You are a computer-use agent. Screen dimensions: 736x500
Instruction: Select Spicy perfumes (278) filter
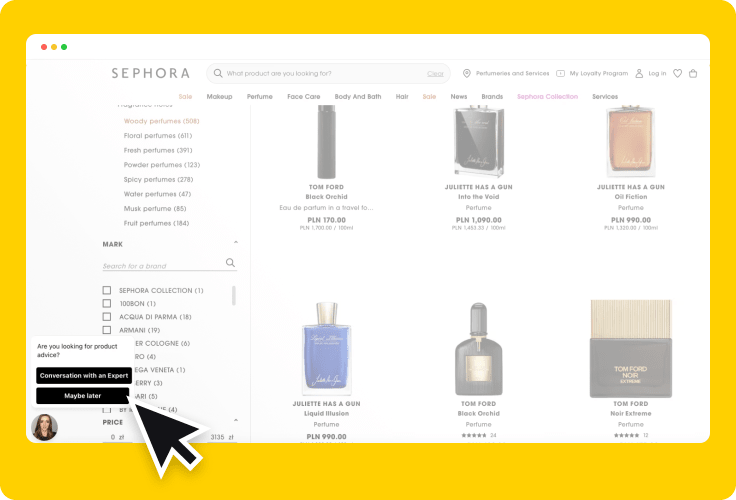coord(158,179)
